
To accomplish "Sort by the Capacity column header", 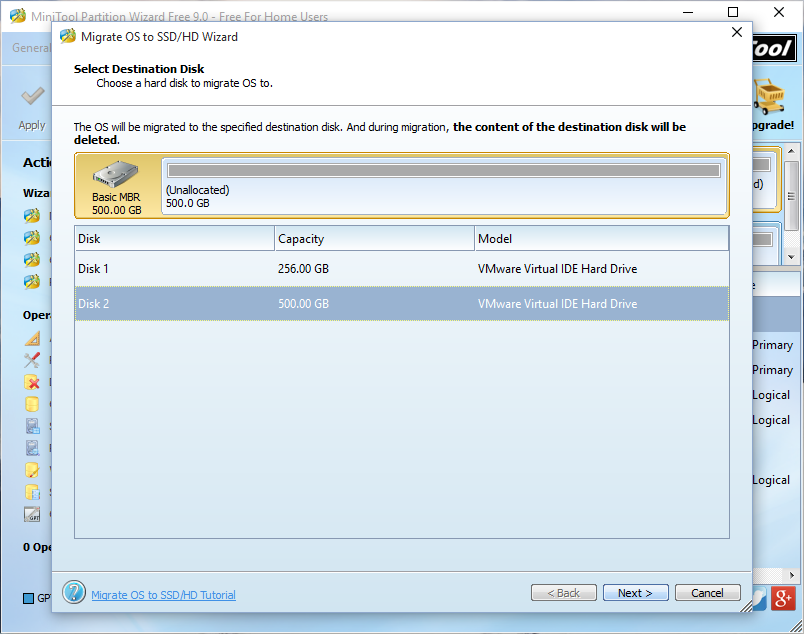I will click(374, 239).
